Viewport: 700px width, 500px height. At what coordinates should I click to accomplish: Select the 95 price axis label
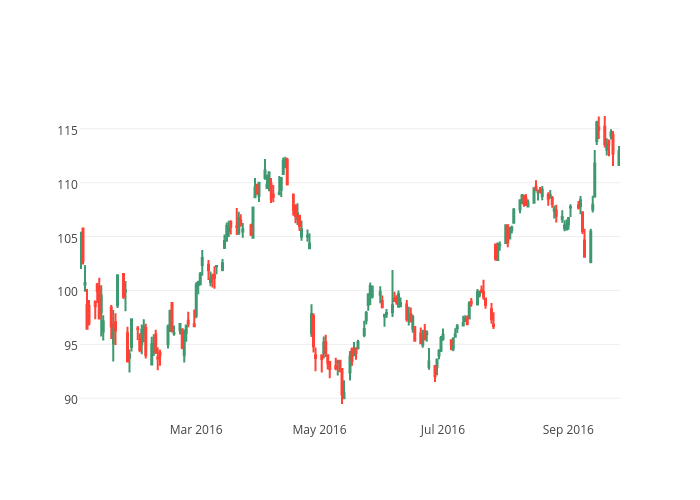pos(70,345)
